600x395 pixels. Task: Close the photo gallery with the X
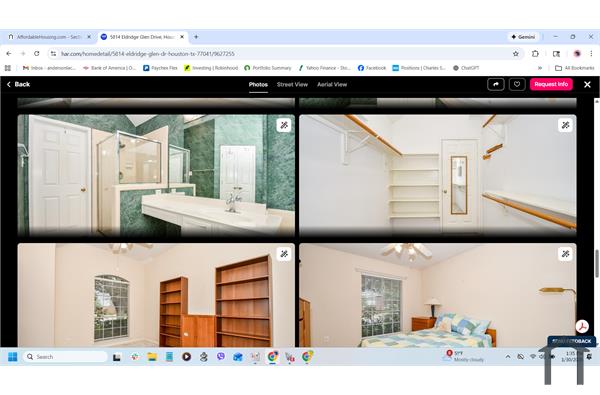click(587, 85)
